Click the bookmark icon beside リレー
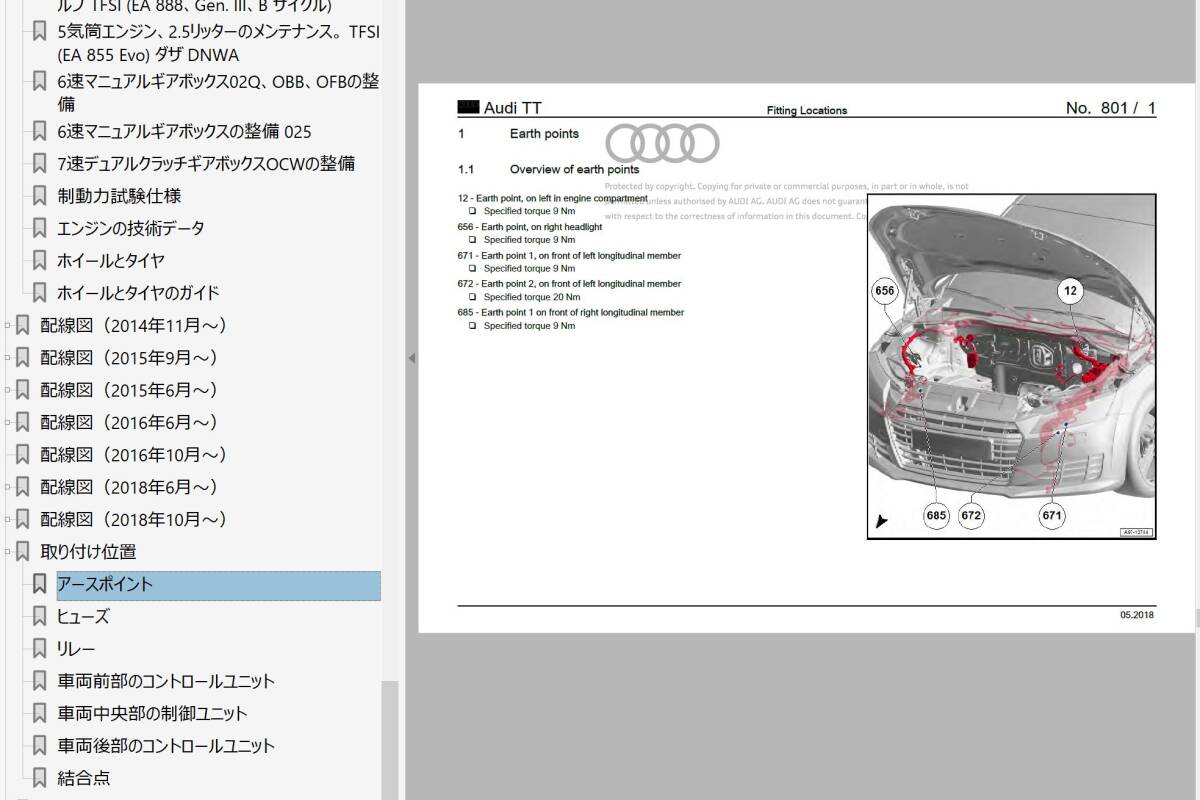 click(39, 649)
